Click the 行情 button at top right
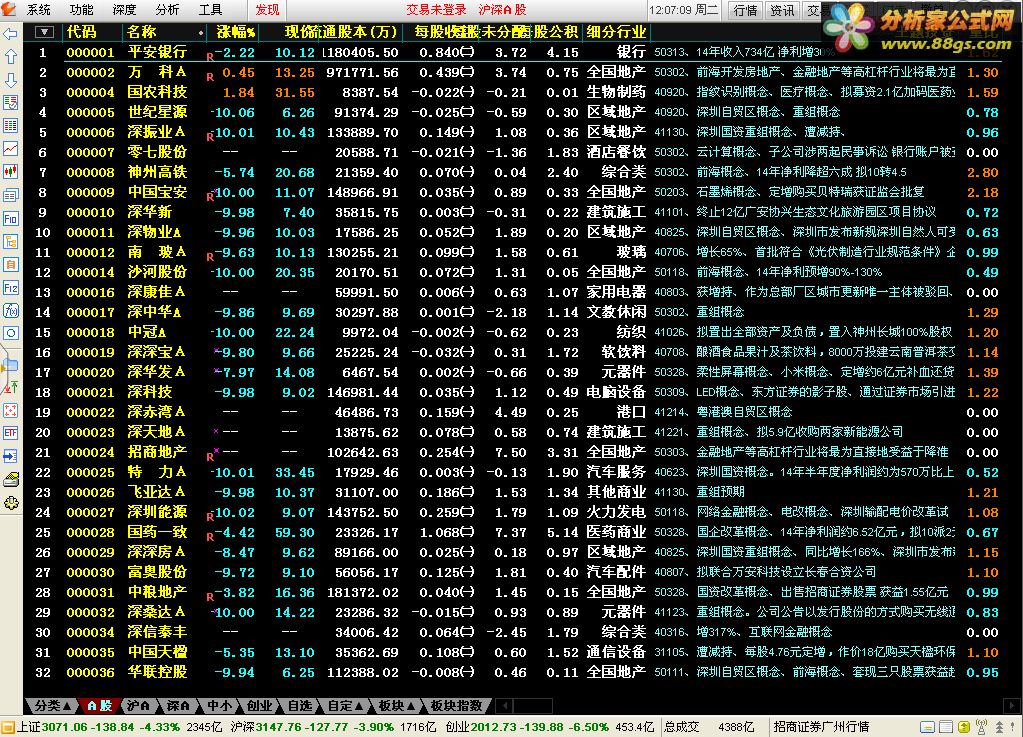 [745, 10]
